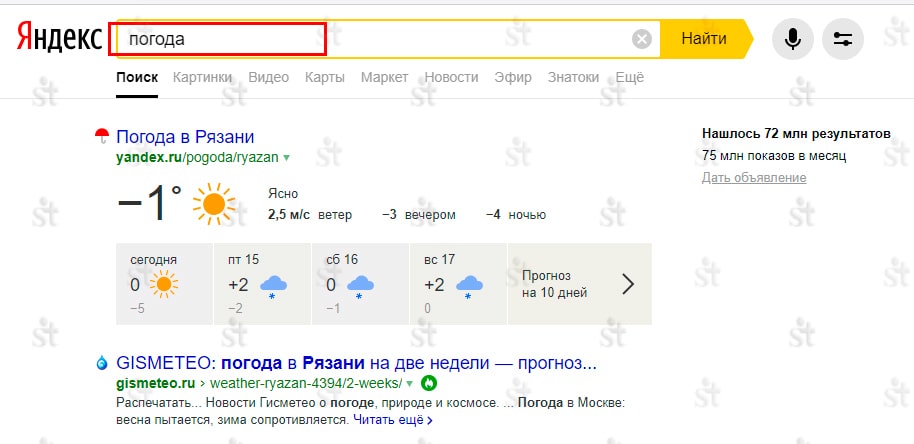Click the −3 вечером forecast text
The width and height of the screenshot is (914, 444).
[419, 214]
